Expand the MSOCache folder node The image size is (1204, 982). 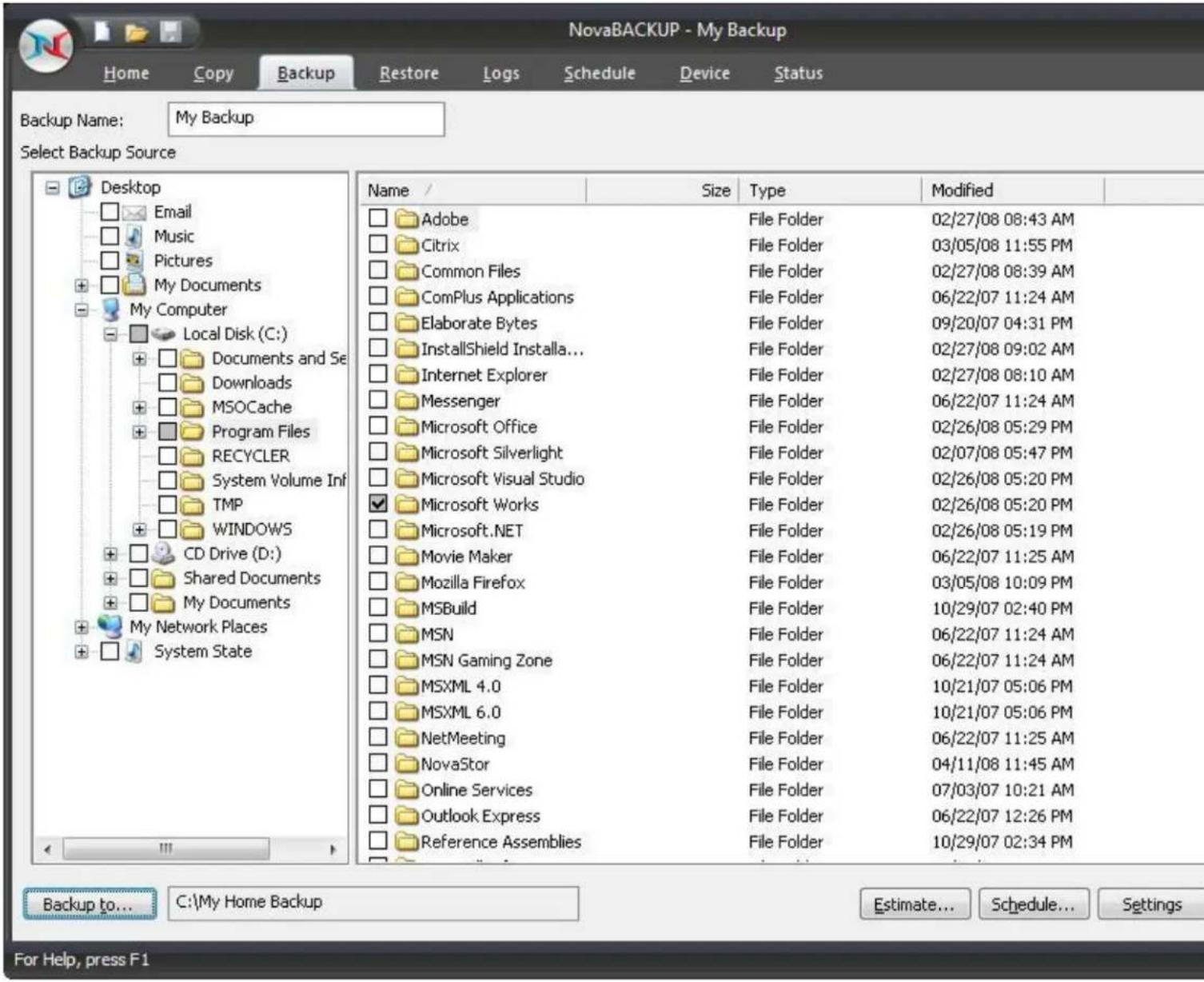139,408
